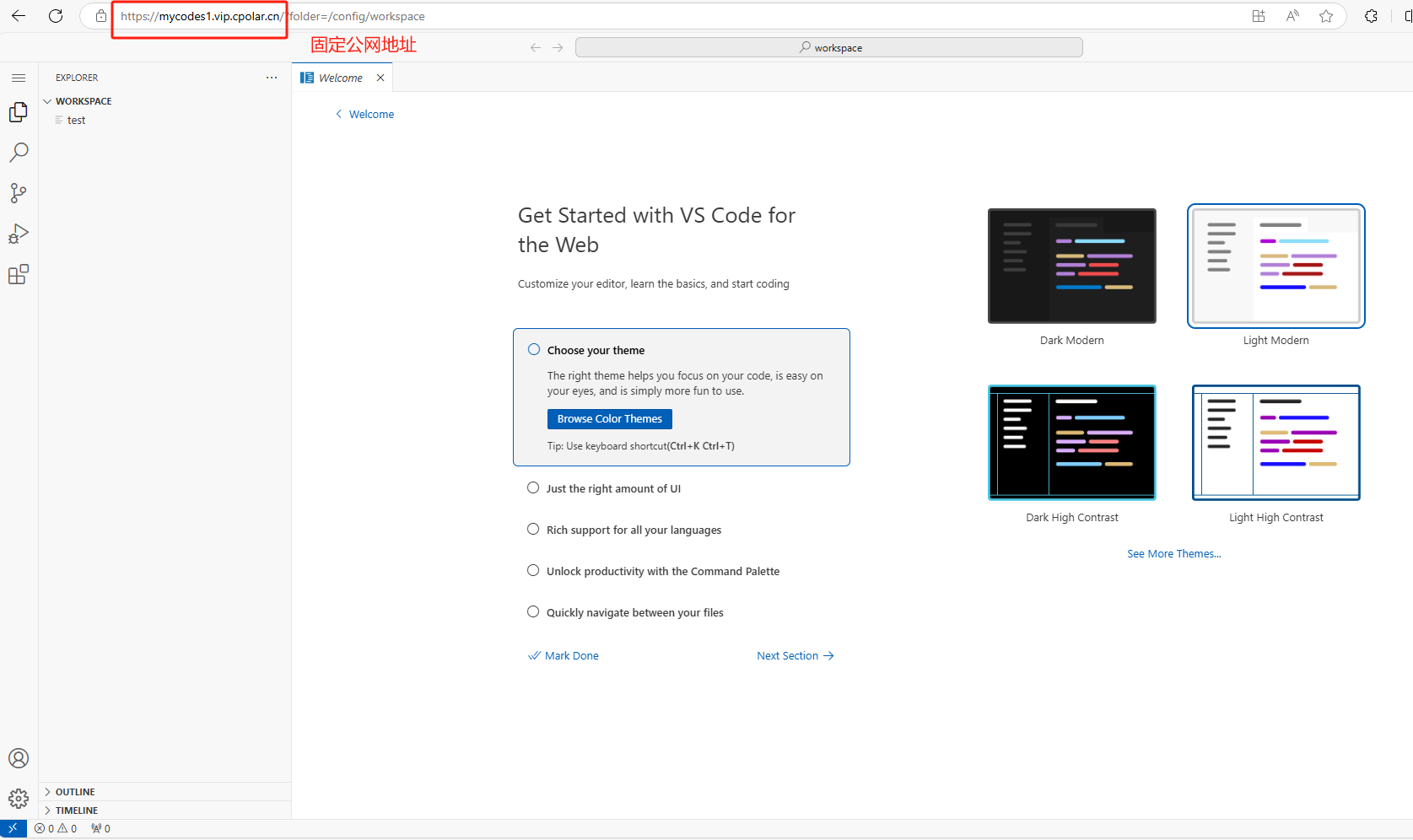The width and height of the screenshot is (1413, 840).
Task: Add page to favorites star
Action: (x=1326, y=16)
